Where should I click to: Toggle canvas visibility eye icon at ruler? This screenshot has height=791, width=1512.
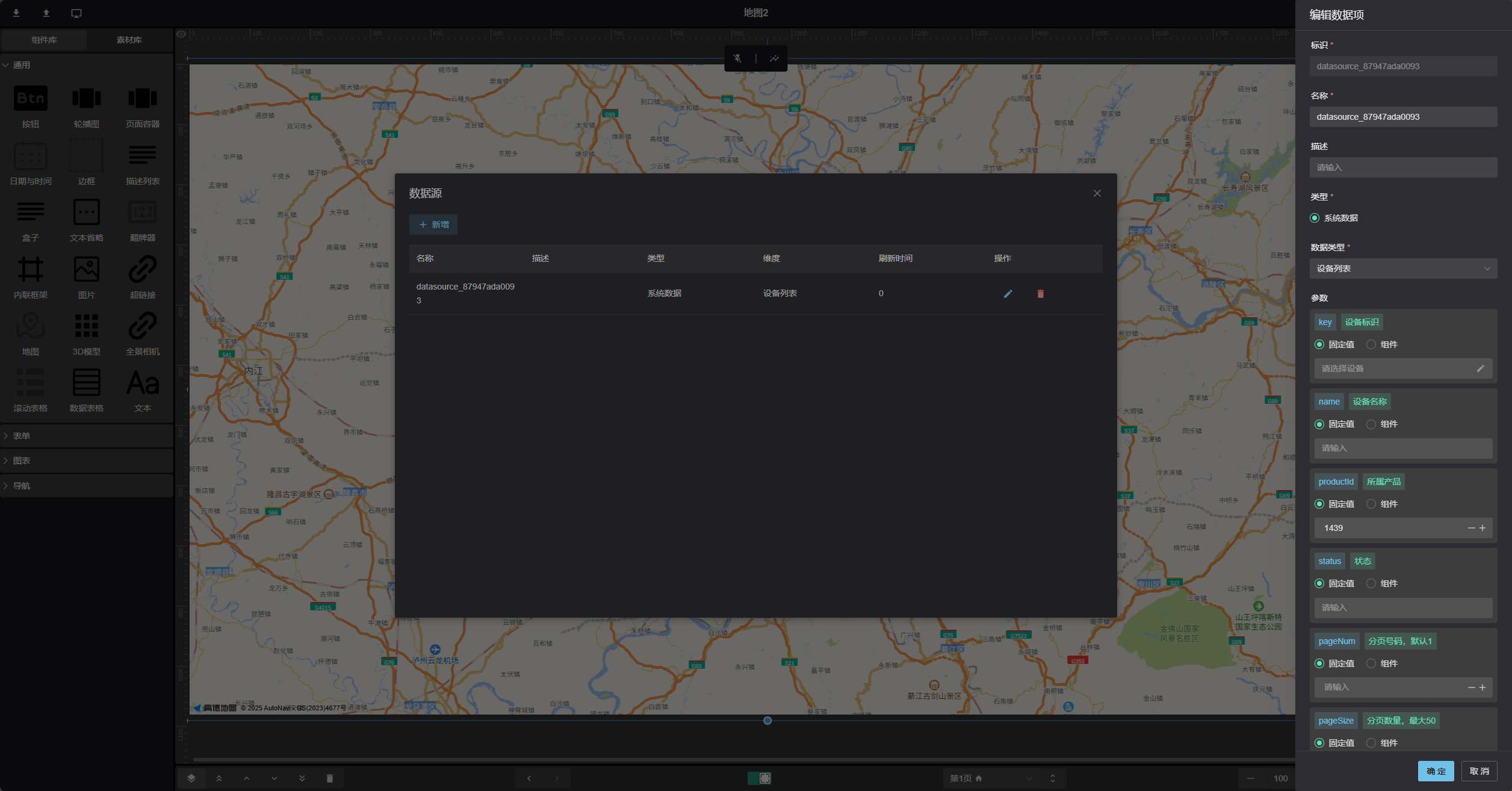click(x=181, y=34)
